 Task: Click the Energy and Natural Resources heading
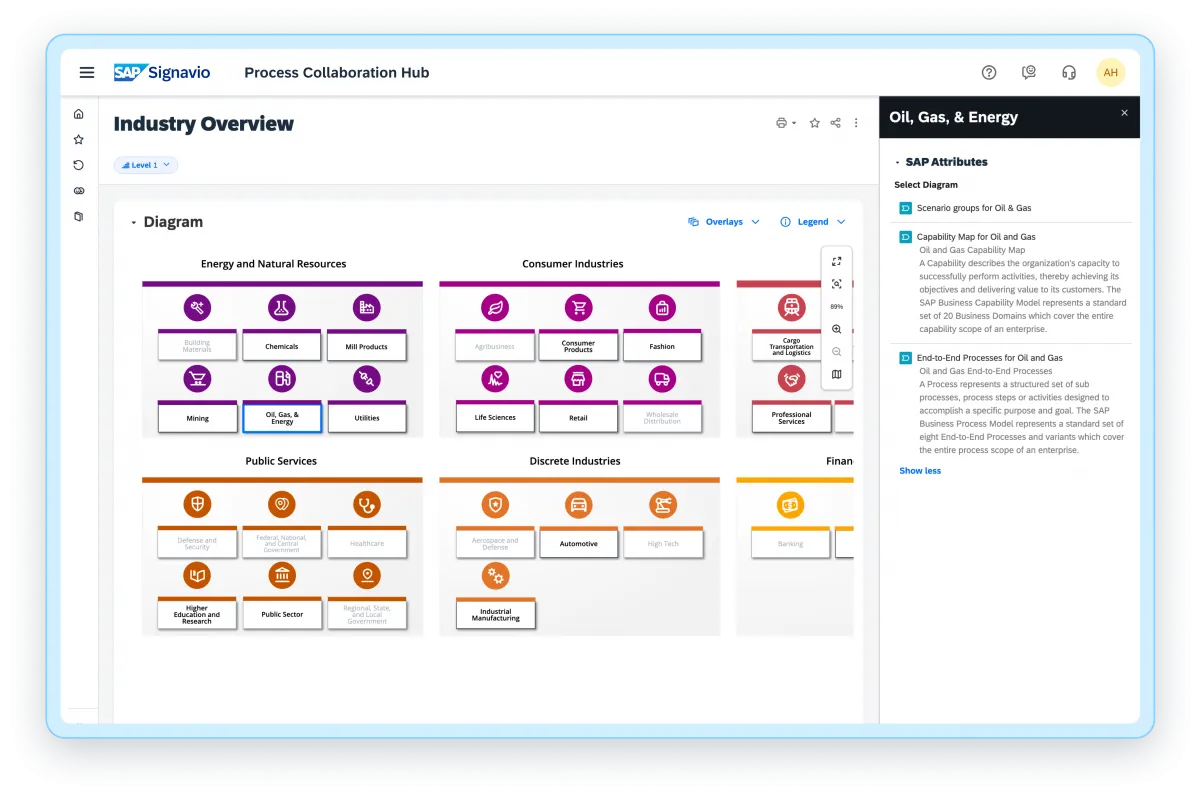coord(274,264)
